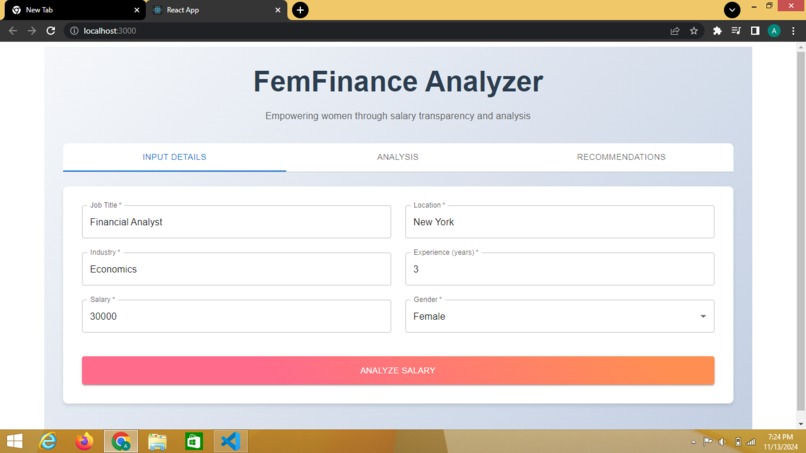Click the Analyze Salary button
This screenshot has height=453, width=806.
tap(398, 371)
